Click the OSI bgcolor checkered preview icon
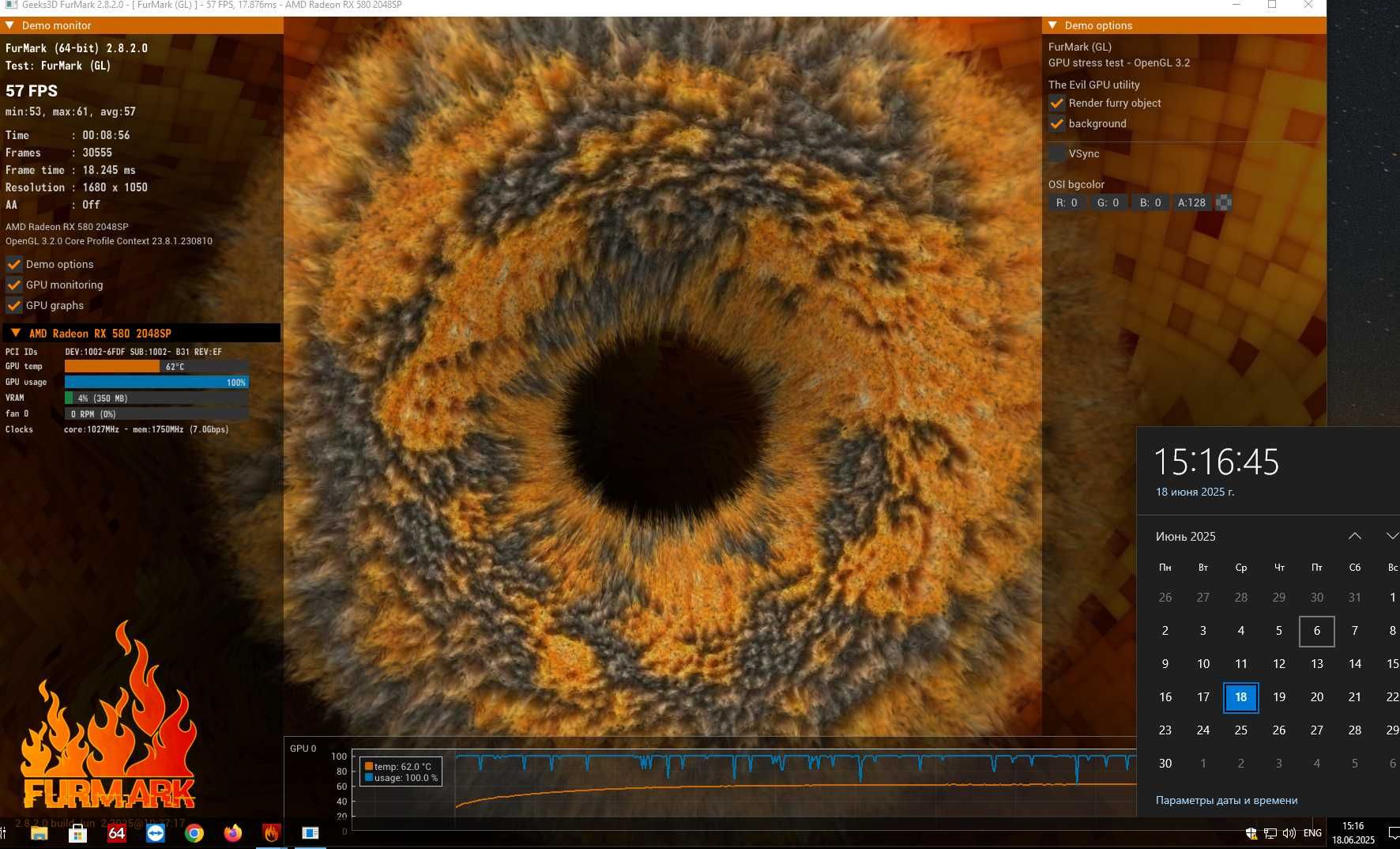The image size is (1400, 849). point(1223,202)
